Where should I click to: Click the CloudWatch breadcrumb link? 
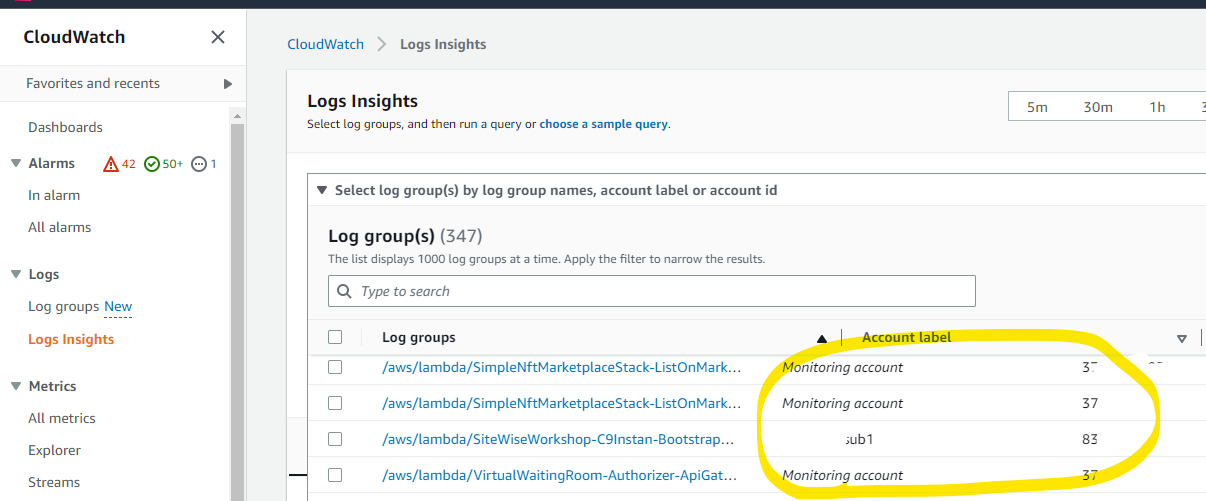click(325, 44)
